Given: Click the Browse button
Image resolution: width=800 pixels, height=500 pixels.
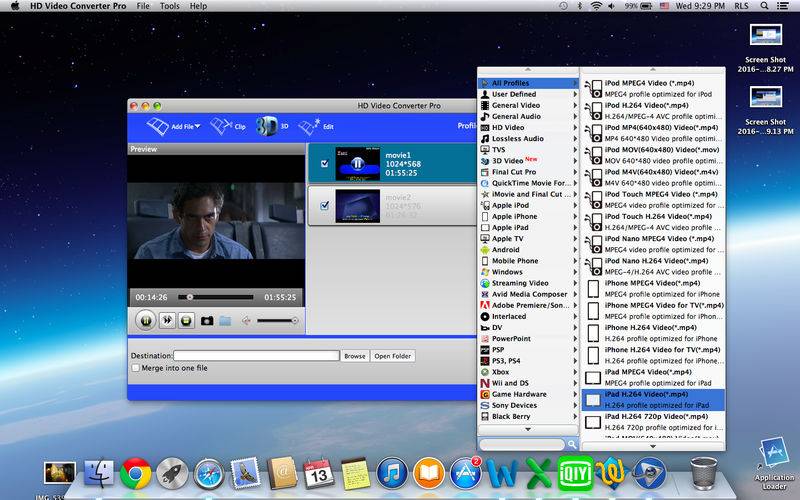Looking at the screenshot, I should 355,356.
